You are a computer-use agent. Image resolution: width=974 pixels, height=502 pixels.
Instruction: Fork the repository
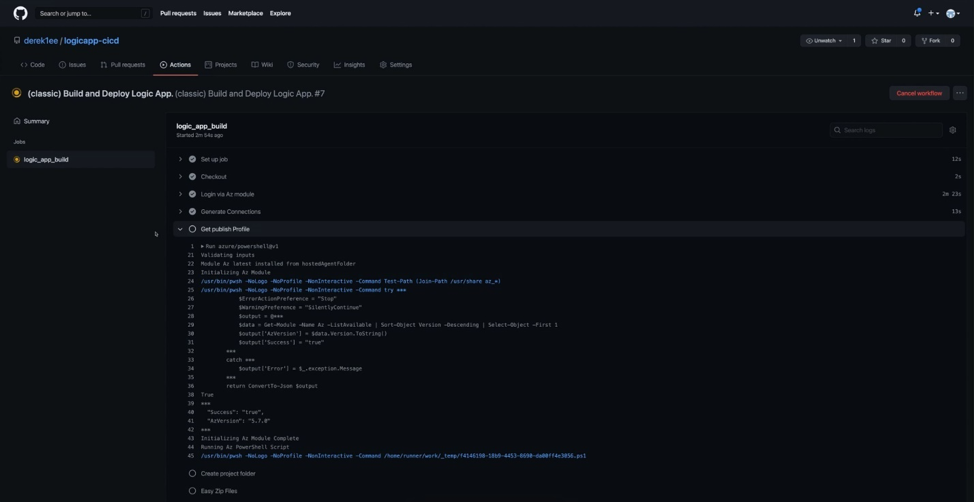931,40
